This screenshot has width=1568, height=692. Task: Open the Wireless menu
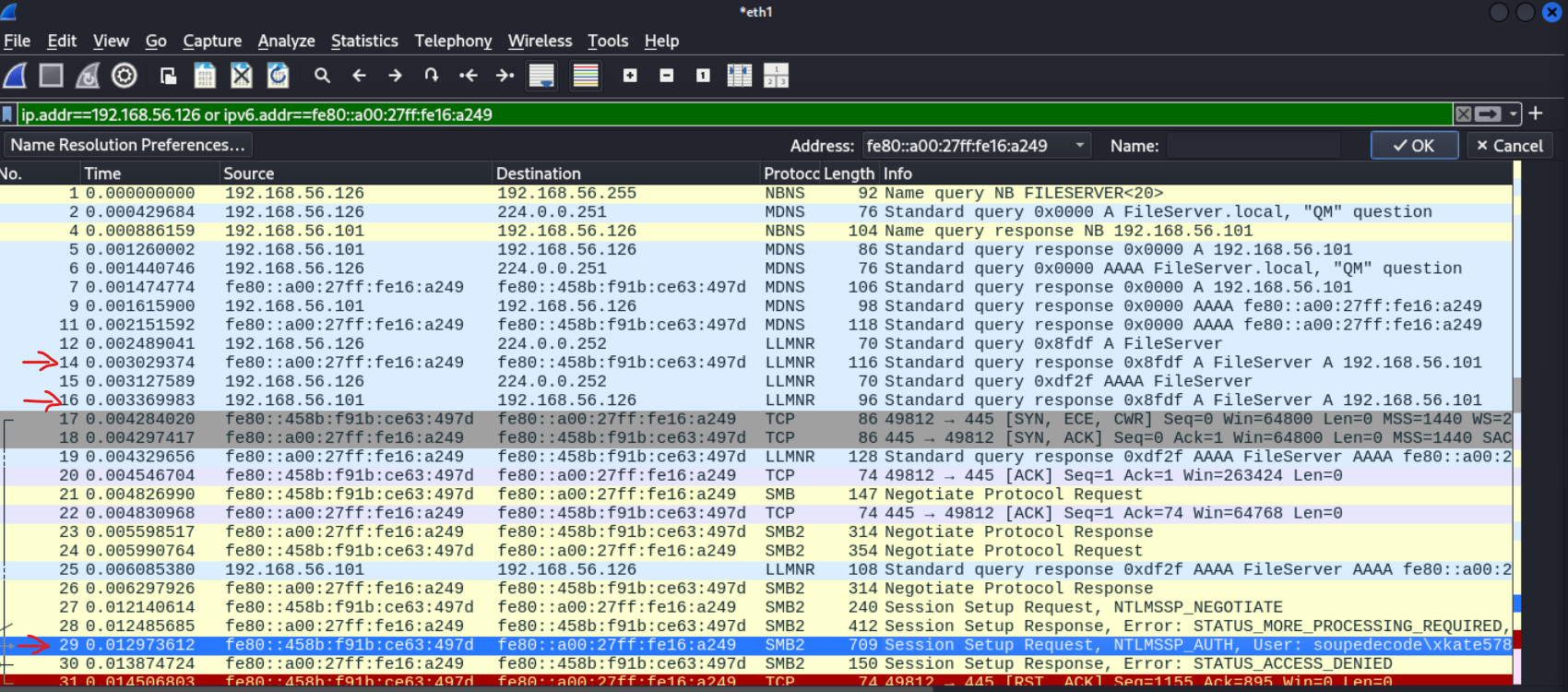(x=540, y=41)
